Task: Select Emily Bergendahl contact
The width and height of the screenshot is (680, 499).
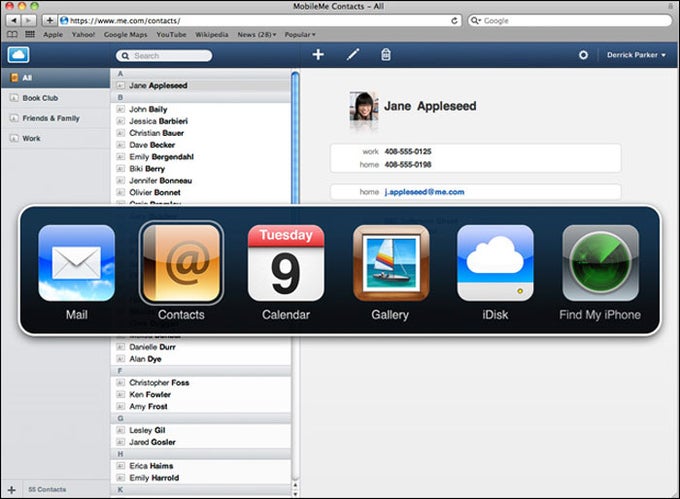Action: click(201, 157)
